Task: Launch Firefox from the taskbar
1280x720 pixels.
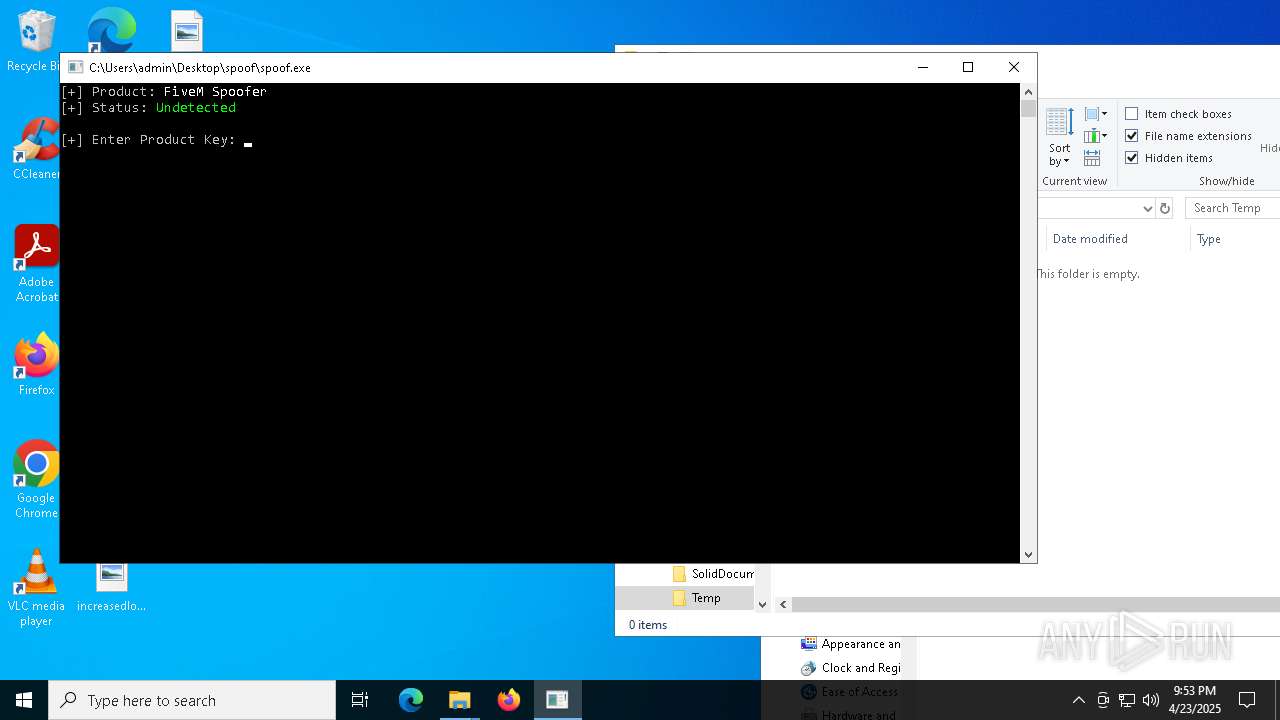Action: (509, 700)
